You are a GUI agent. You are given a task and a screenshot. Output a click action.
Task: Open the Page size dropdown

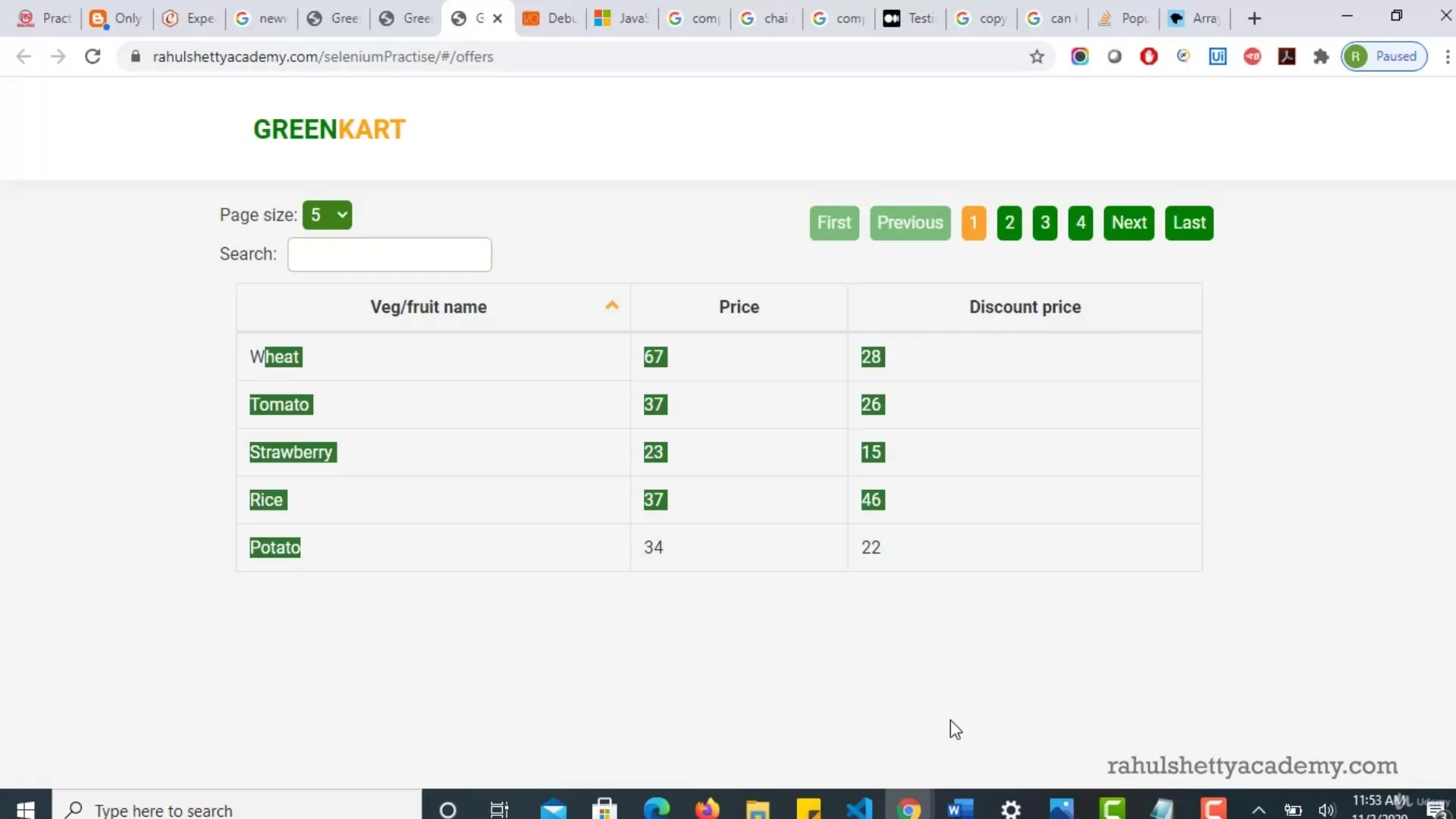[x=327, y=215]
